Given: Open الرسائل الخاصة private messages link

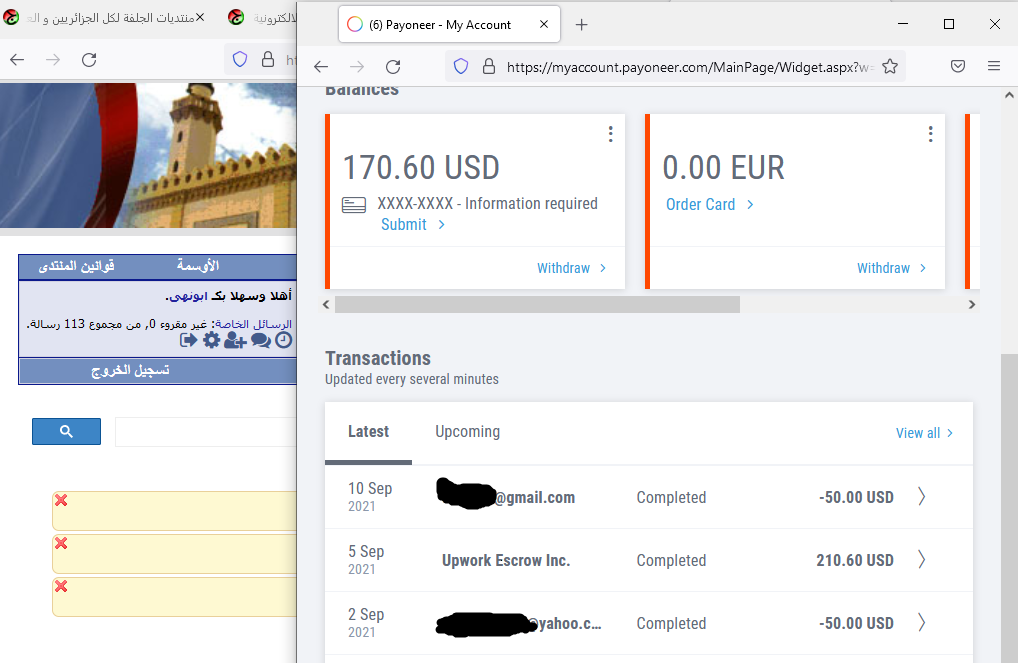Looking at the screenshot, I should click(253, 323).
